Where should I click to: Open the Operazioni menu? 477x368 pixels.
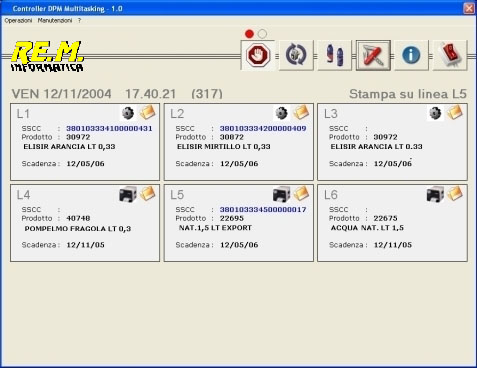18,20
